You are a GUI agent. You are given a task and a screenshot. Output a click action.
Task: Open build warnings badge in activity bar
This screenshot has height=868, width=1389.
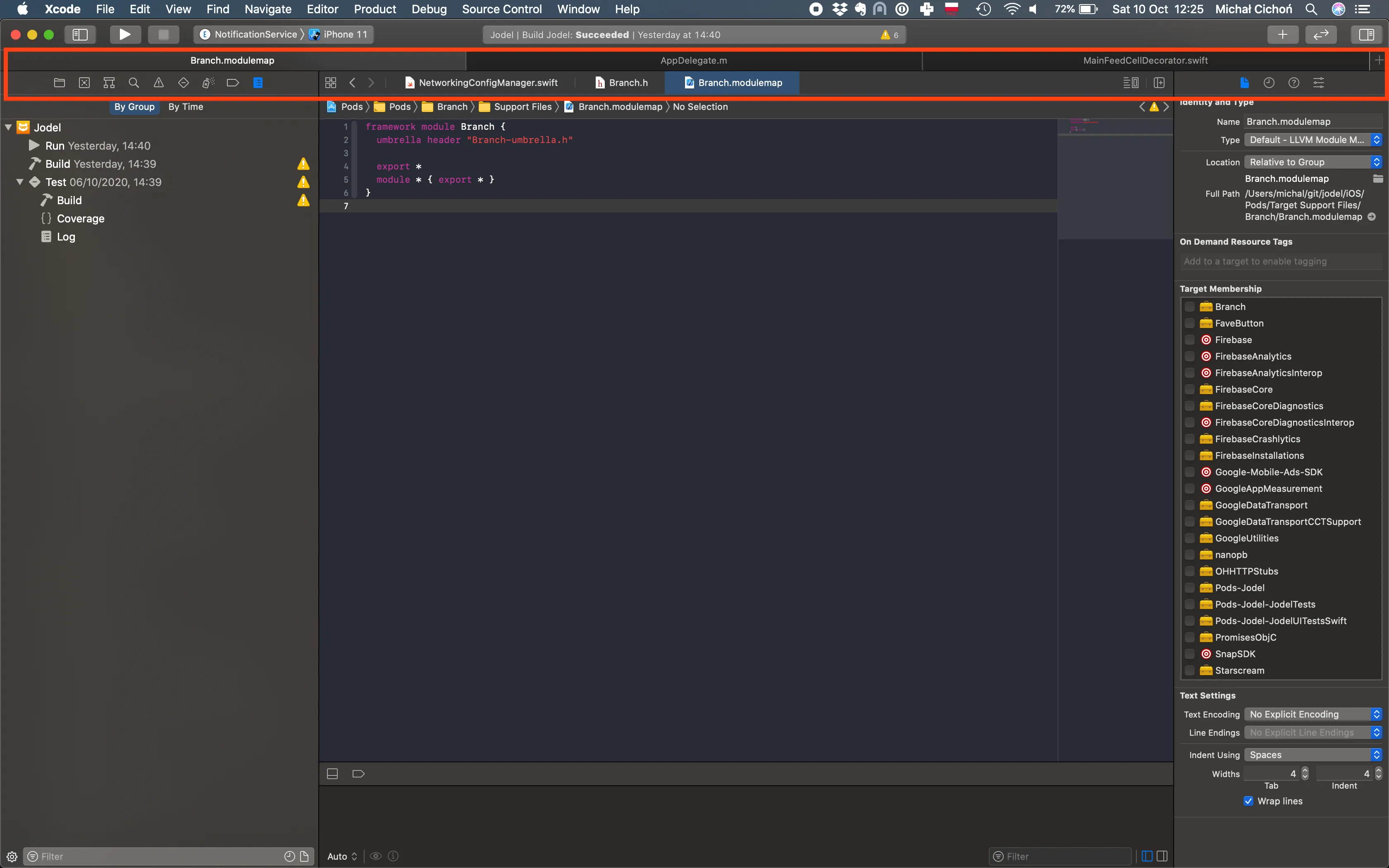(890, 35)
